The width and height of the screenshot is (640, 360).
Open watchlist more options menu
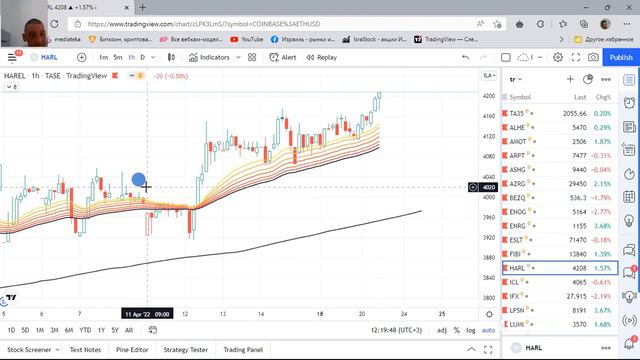606,79
